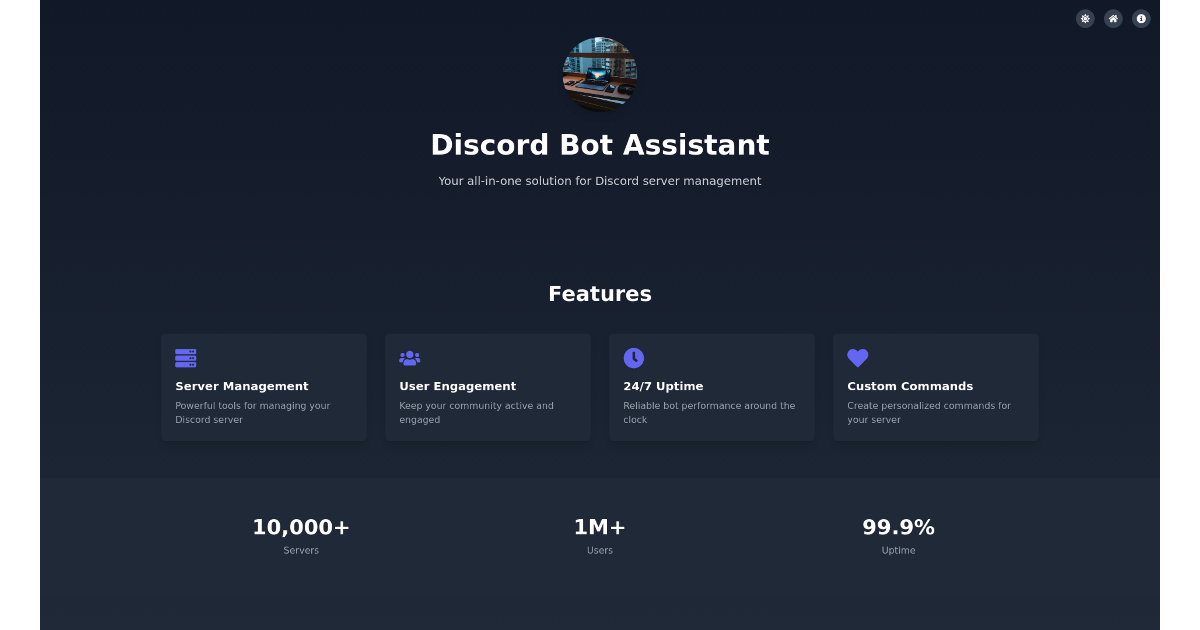Click the Servers label below 10,000+
1200x630 pixels.
pos(301,550)
